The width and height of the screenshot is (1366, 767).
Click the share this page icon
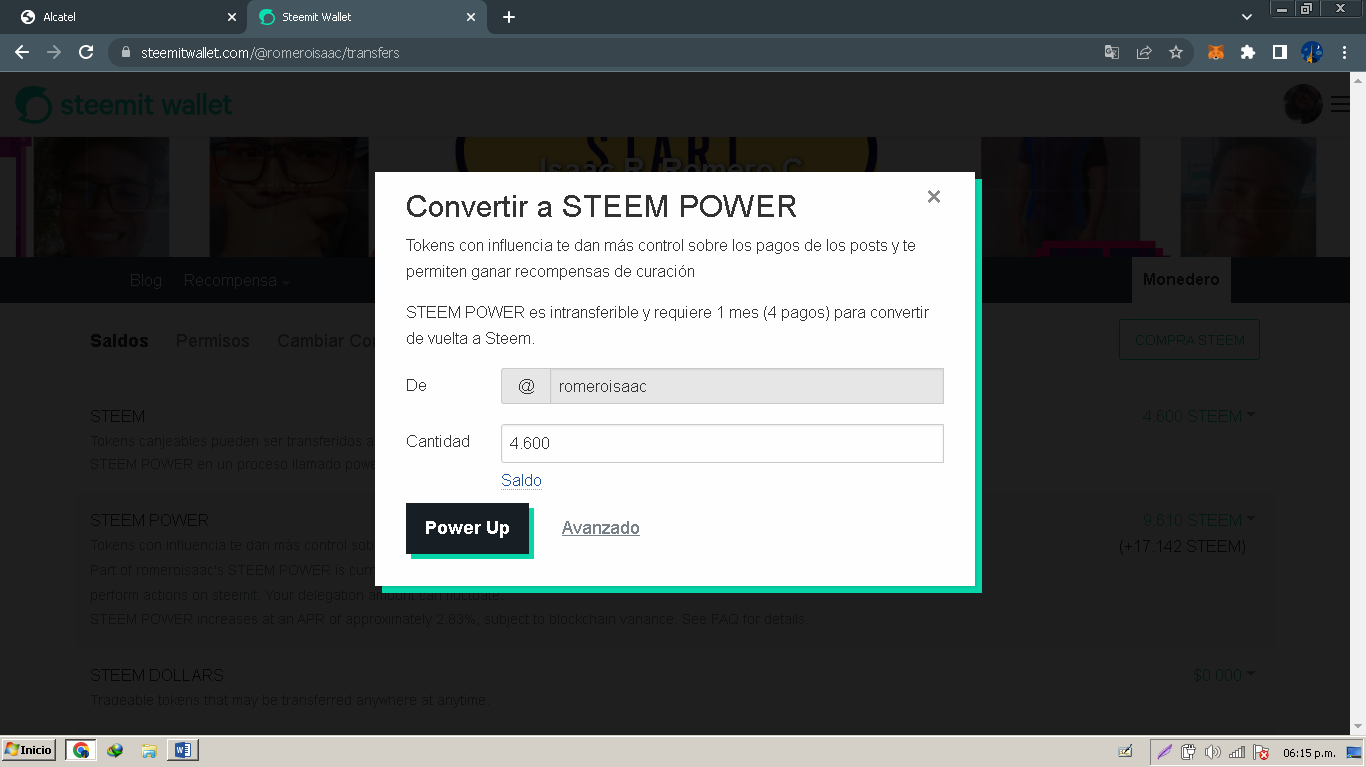pyautogui.click(x=1144, y=53)
